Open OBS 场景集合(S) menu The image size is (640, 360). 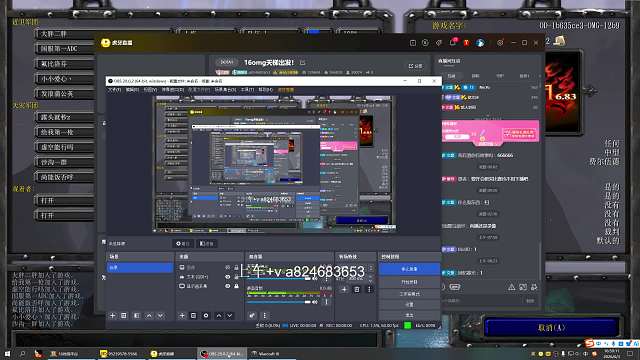[x=225, y=90]
